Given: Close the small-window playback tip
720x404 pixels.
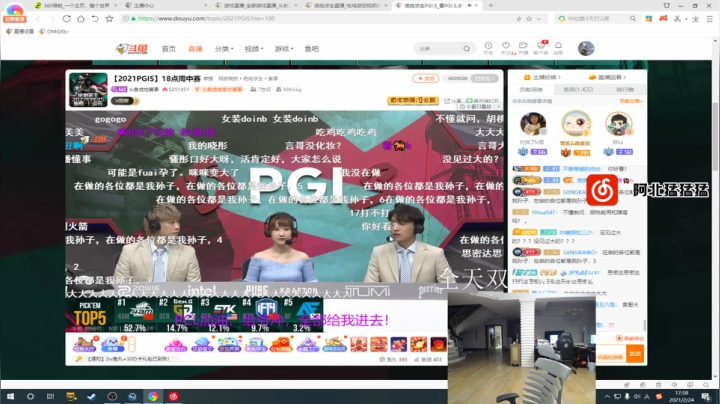Looking at the screenshot, I should pyautogui.click(x=498, y=107).
